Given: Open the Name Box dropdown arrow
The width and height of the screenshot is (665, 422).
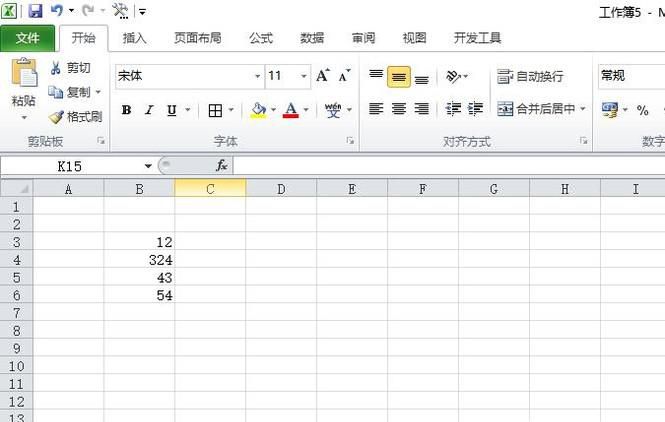Looking at the screenshot, I should pyautogui.click(x=148, y=166).
